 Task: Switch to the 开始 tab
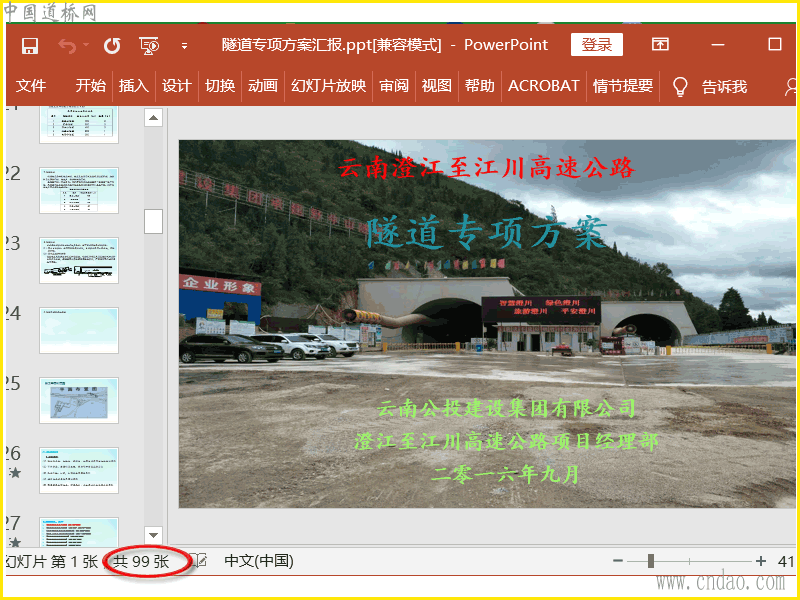click(x=90, y=85)
